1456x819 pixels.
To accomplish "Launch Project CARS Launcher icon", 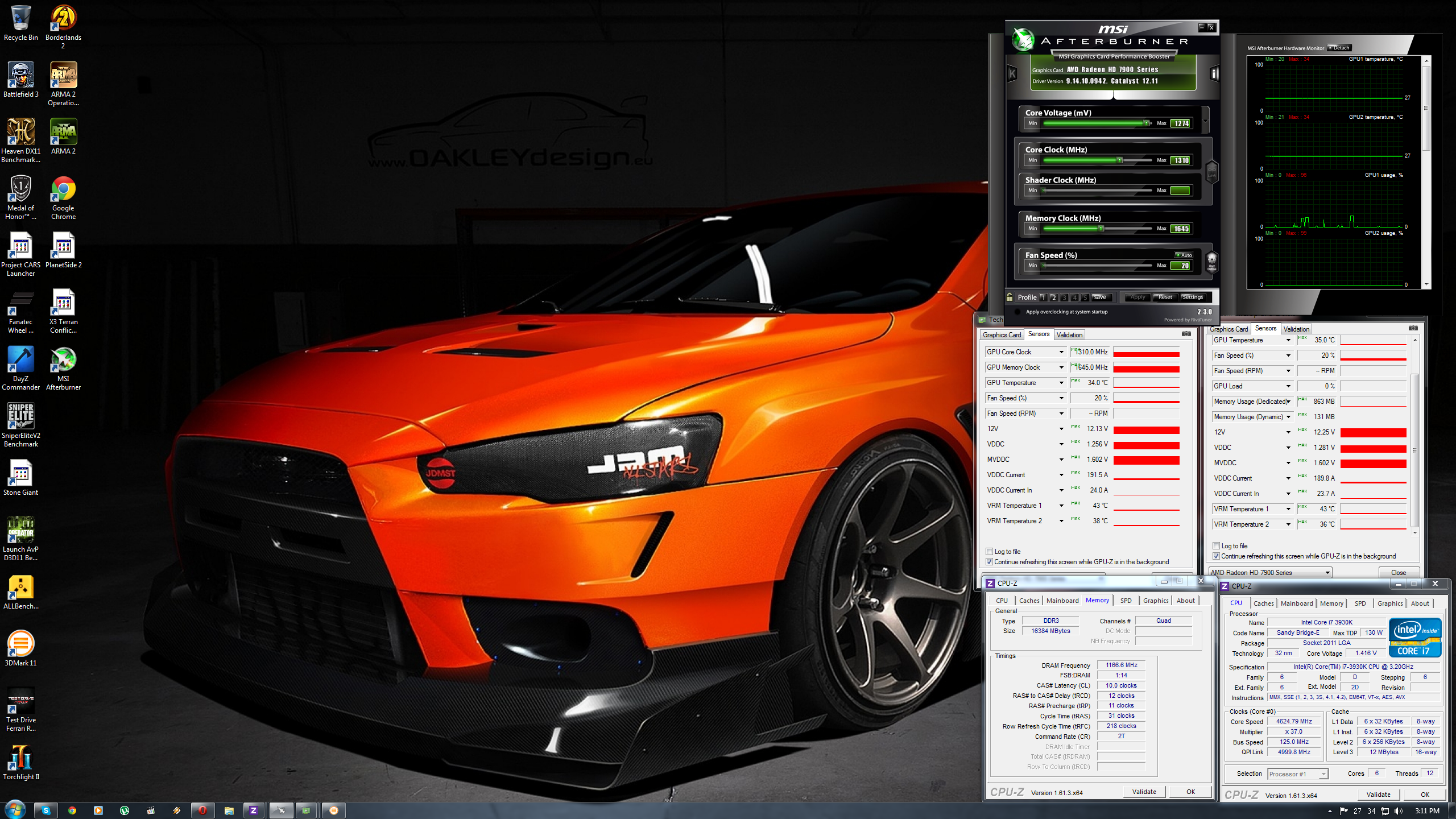I will pyautogui.click(x=21, y=254).
